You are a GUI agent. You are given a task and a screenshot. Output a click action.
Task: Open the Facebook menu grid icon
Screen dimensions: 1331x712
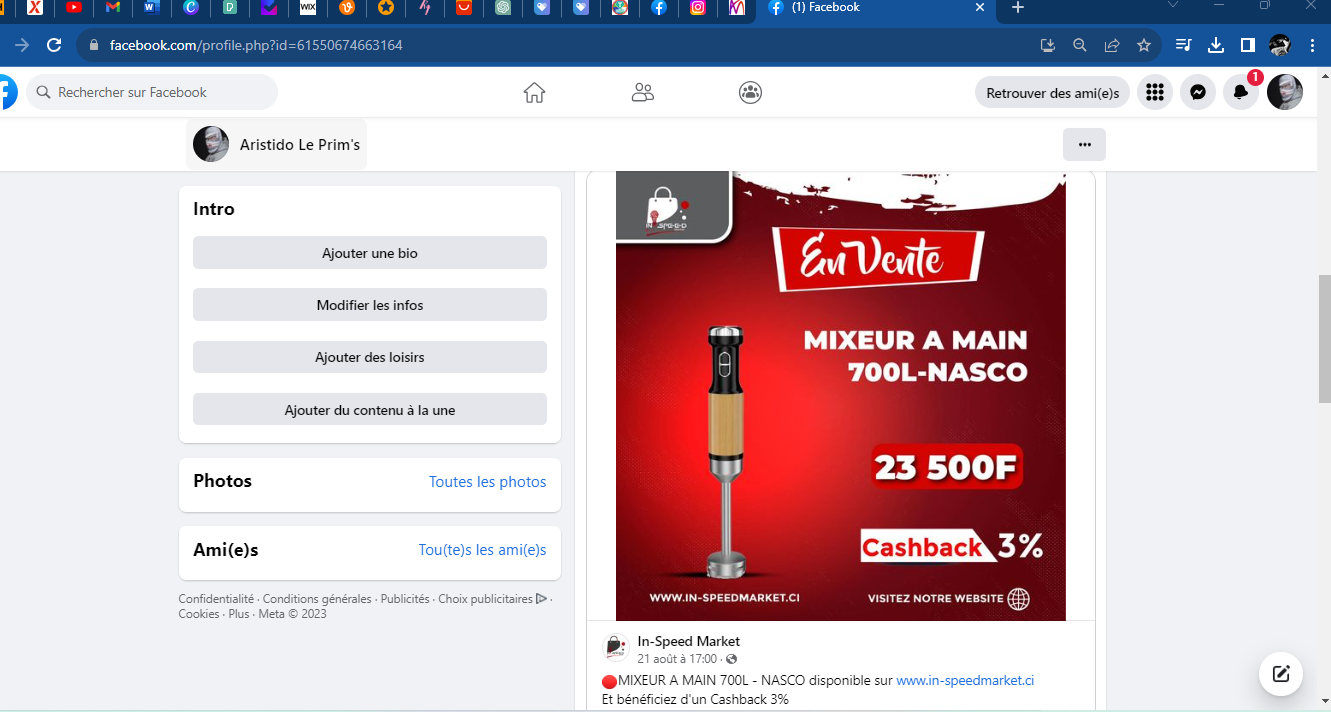click(1154, 93)
